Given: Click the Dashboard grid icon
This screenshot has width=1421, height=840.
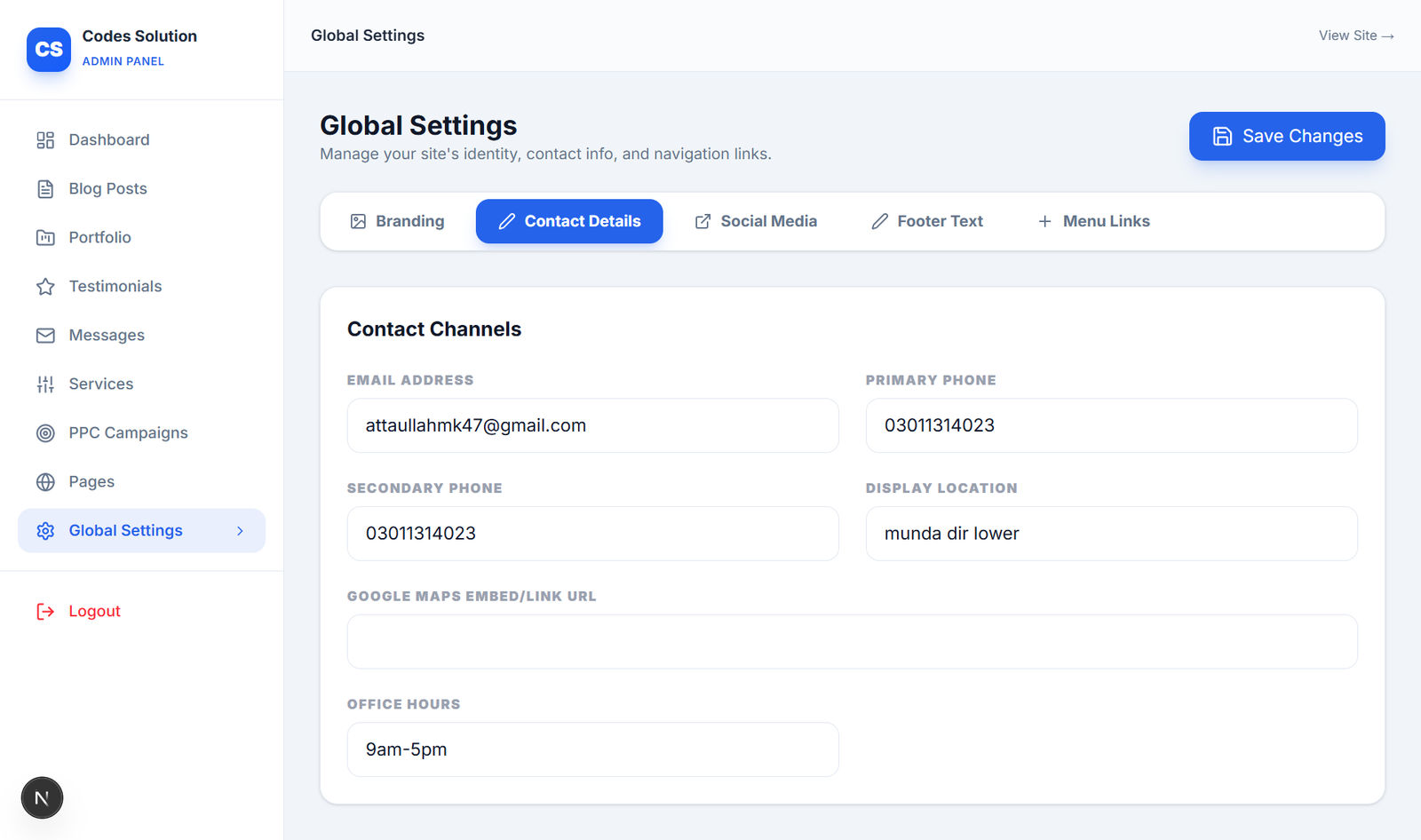Looking at the screenshot, I should tap(45, 140).
